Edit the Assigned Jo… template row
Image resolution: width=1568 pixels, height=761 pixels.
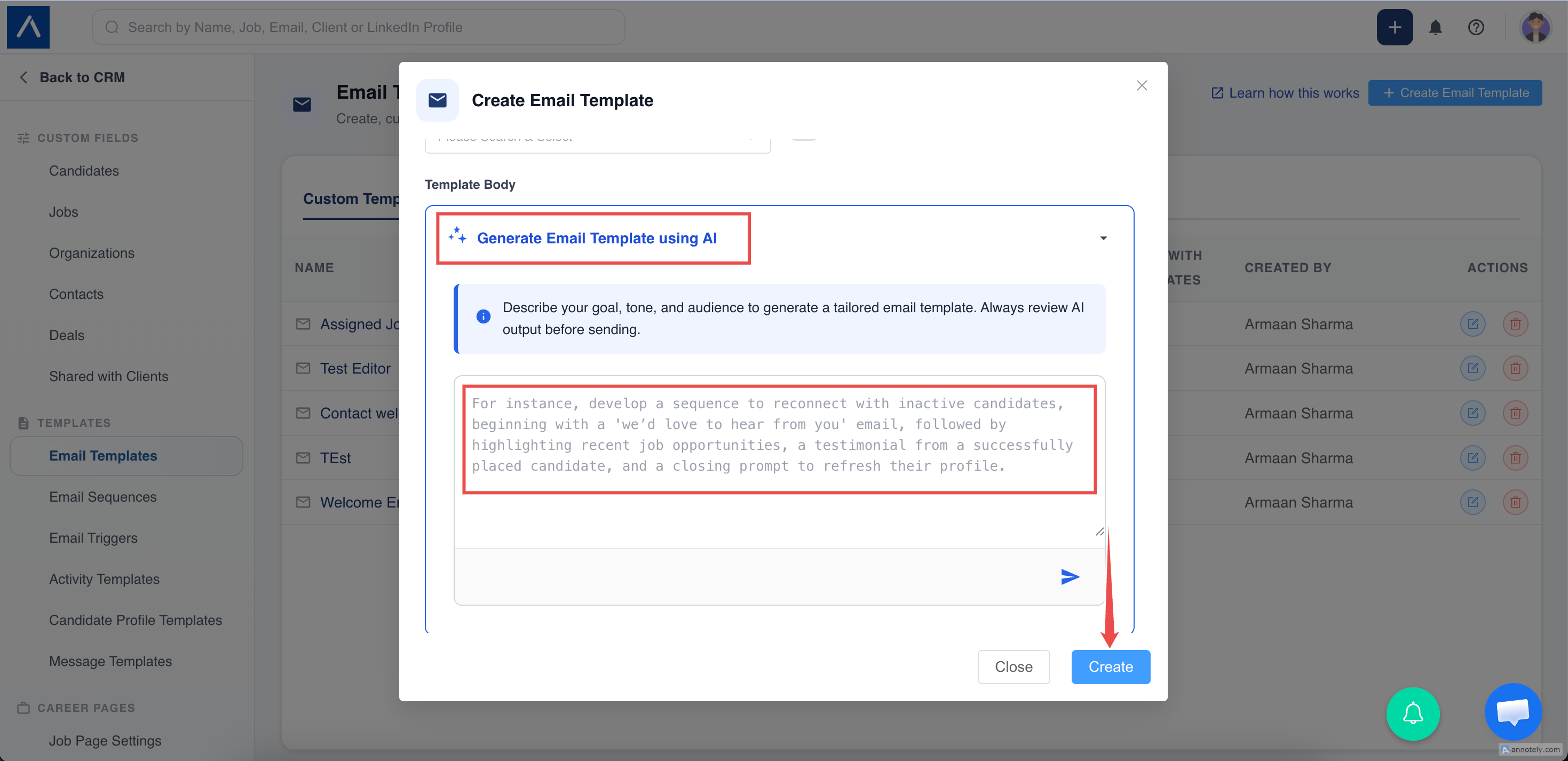coord(1472,324)
